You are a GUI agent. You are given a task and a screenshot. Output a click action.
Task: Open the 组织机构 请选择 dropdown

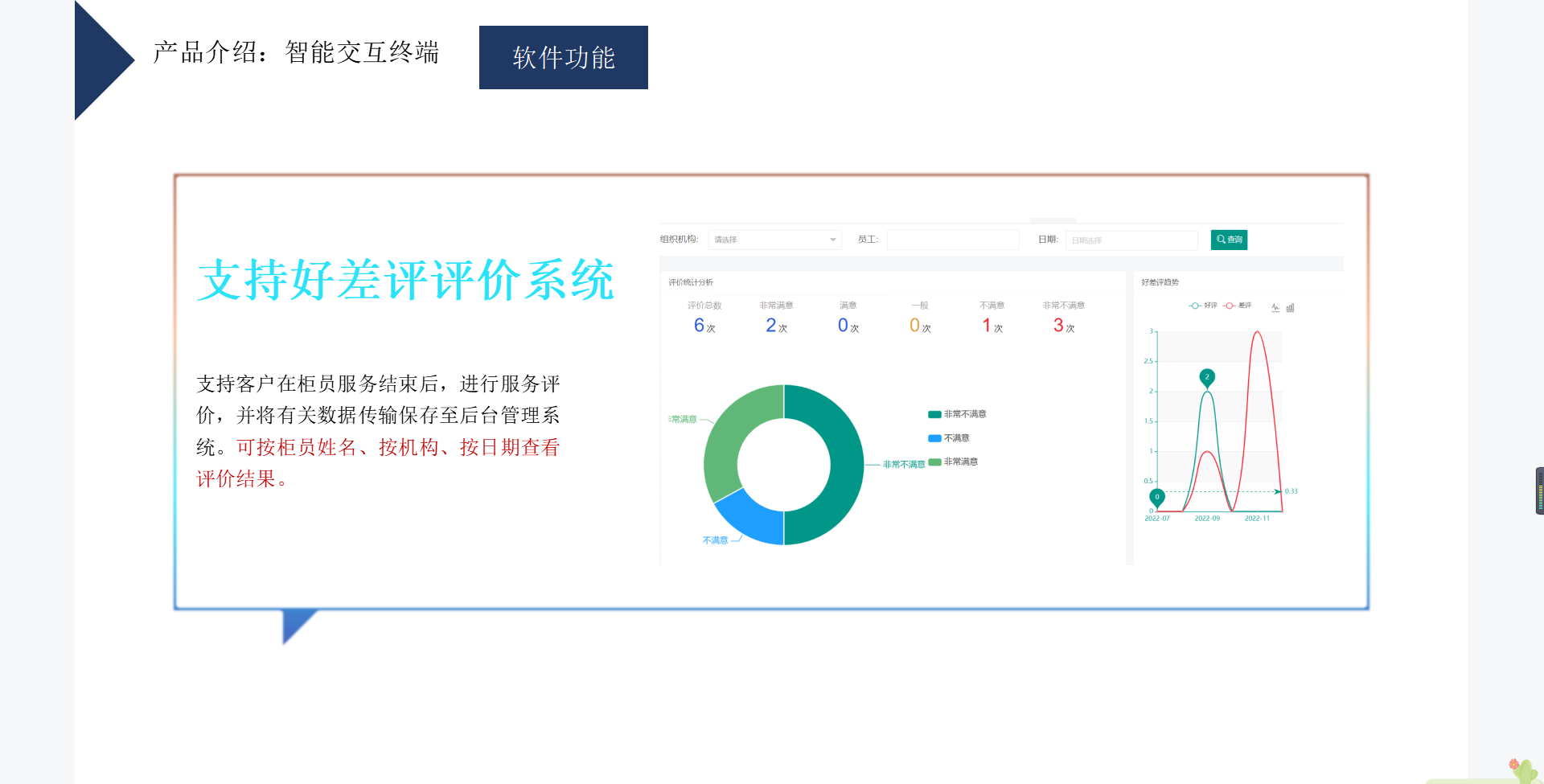tap(774, 240)
